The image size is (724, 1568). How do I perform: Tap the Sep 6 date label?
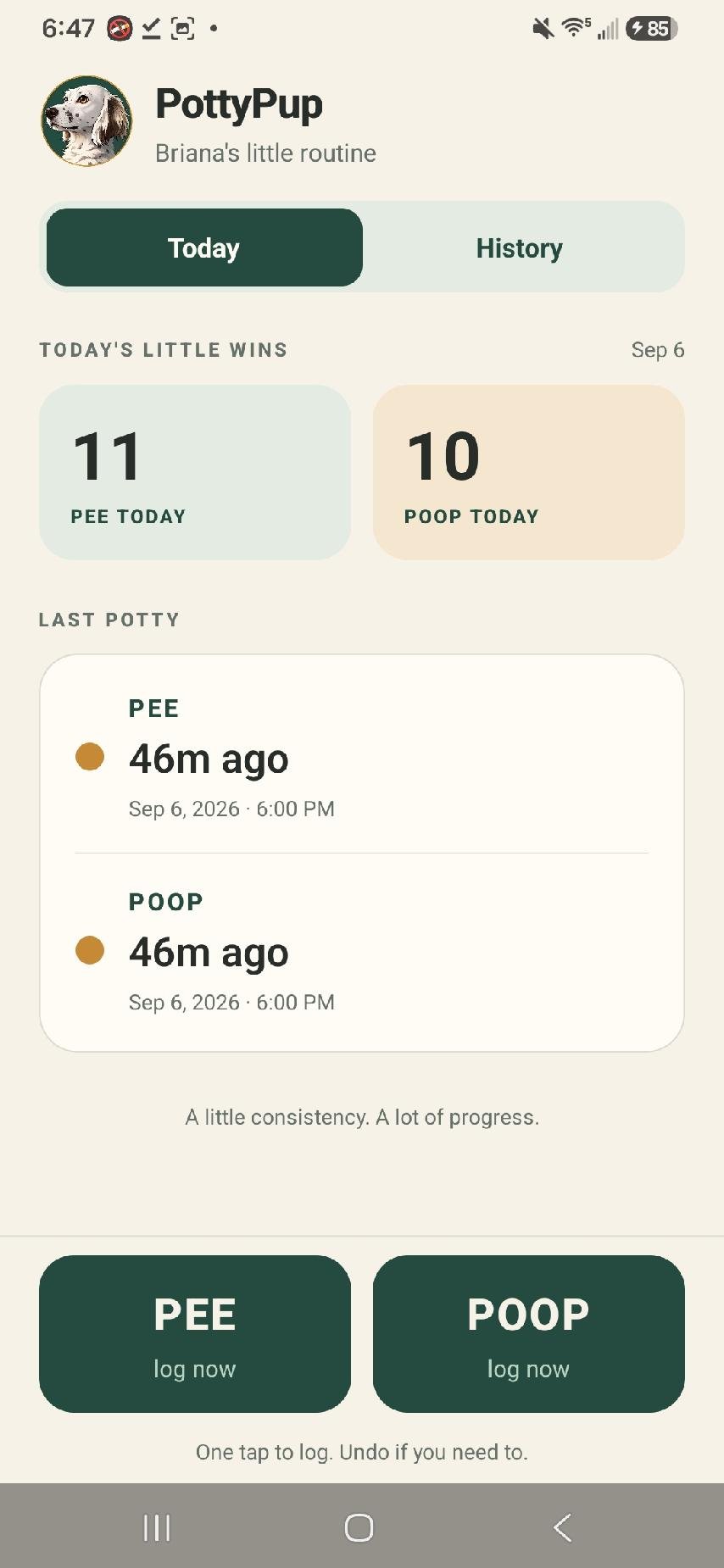[657, 350]
